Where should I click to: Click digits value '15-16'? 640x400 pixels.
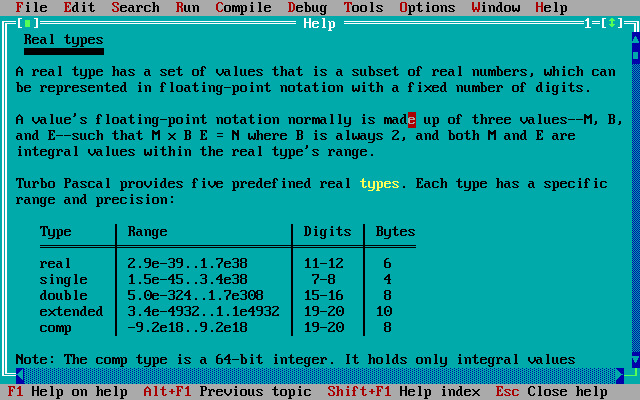click(x=324, y=296)
